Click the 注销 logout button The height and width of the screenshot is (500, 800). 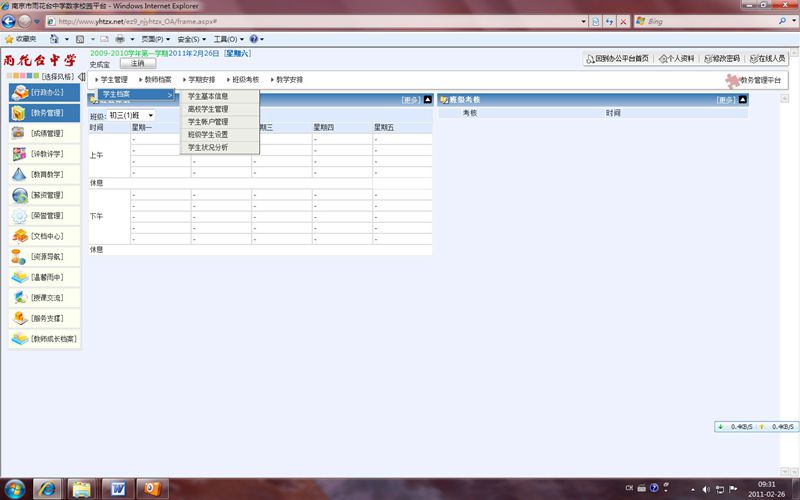(x=137, y=63)
